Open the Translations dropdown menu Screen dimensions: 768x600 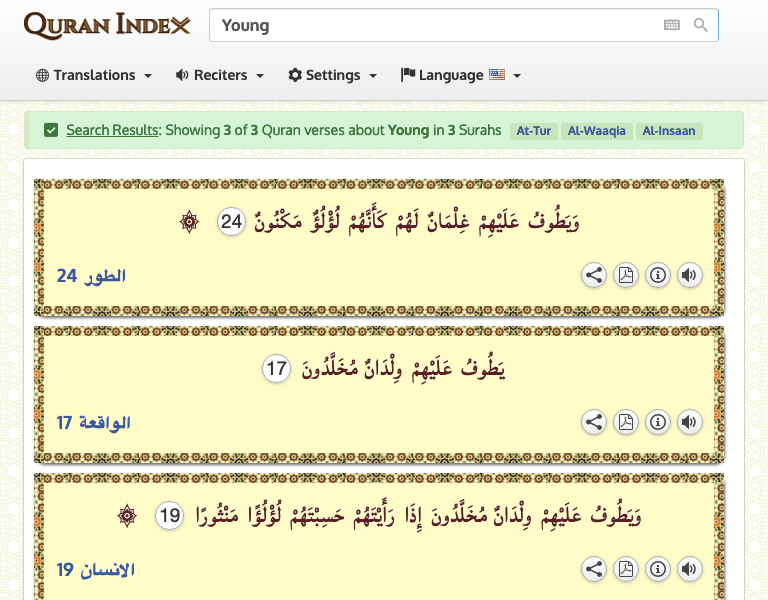(x=94, y=75)
